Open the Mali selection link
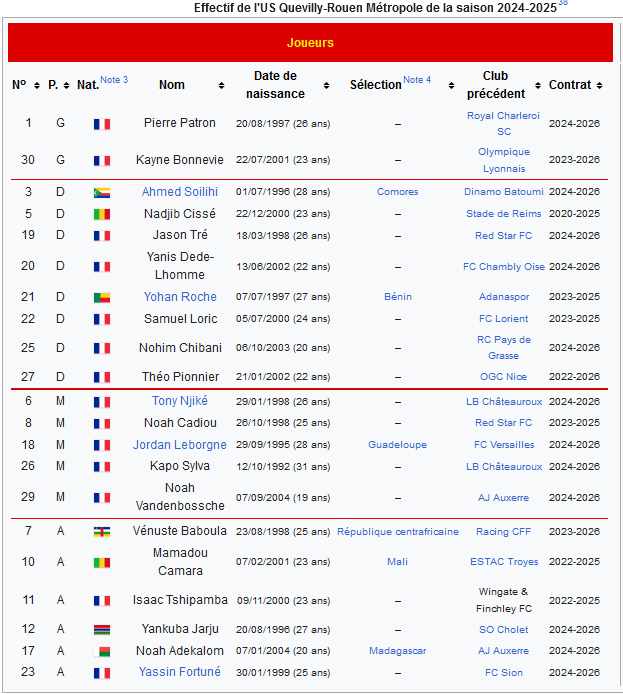The height and width of the screenshot is (694, 623). tap(397, 562)
